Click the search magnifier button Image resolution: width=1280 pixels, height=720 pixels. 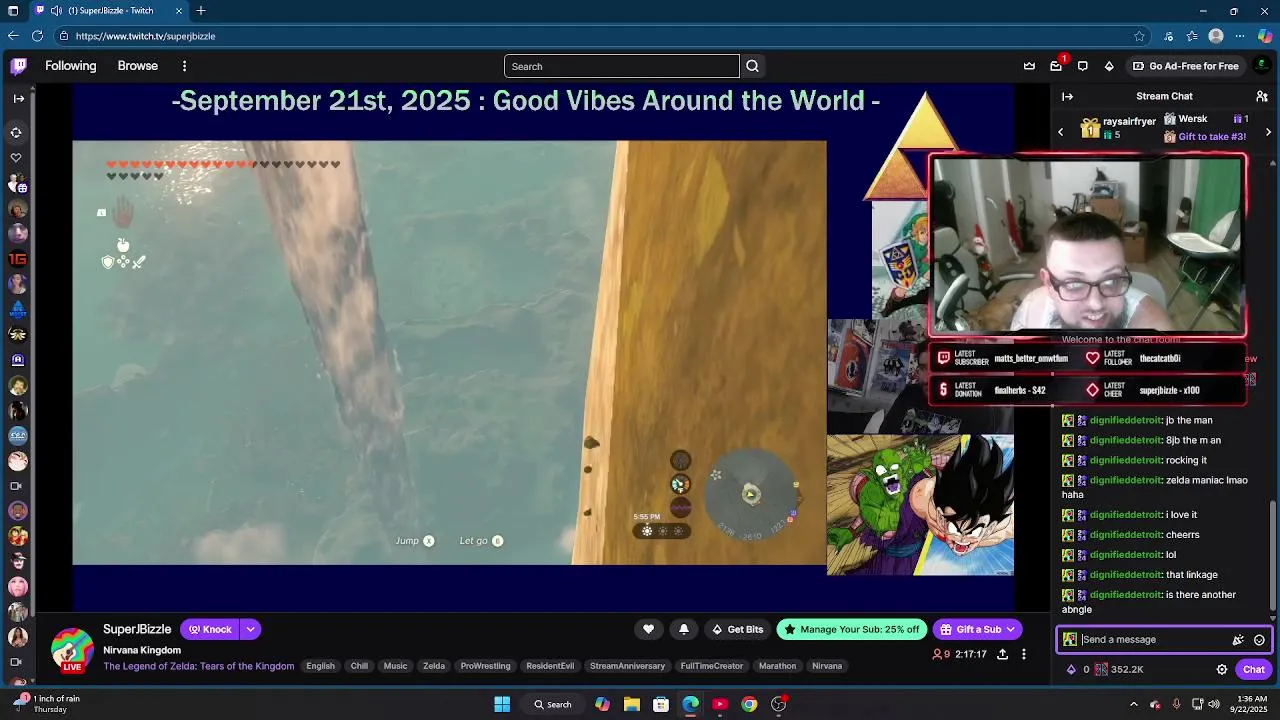(x=752, y=66)
